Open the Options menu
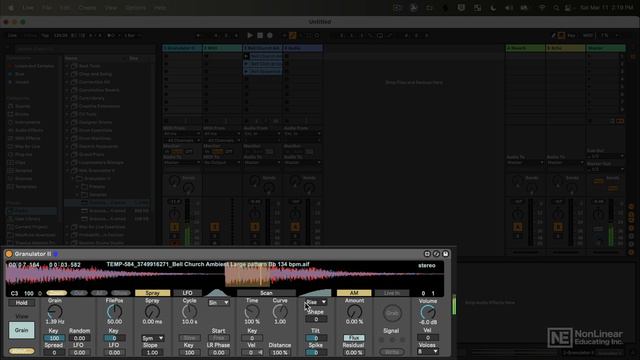Screen dimensions: 640x360 coord(136,8)
